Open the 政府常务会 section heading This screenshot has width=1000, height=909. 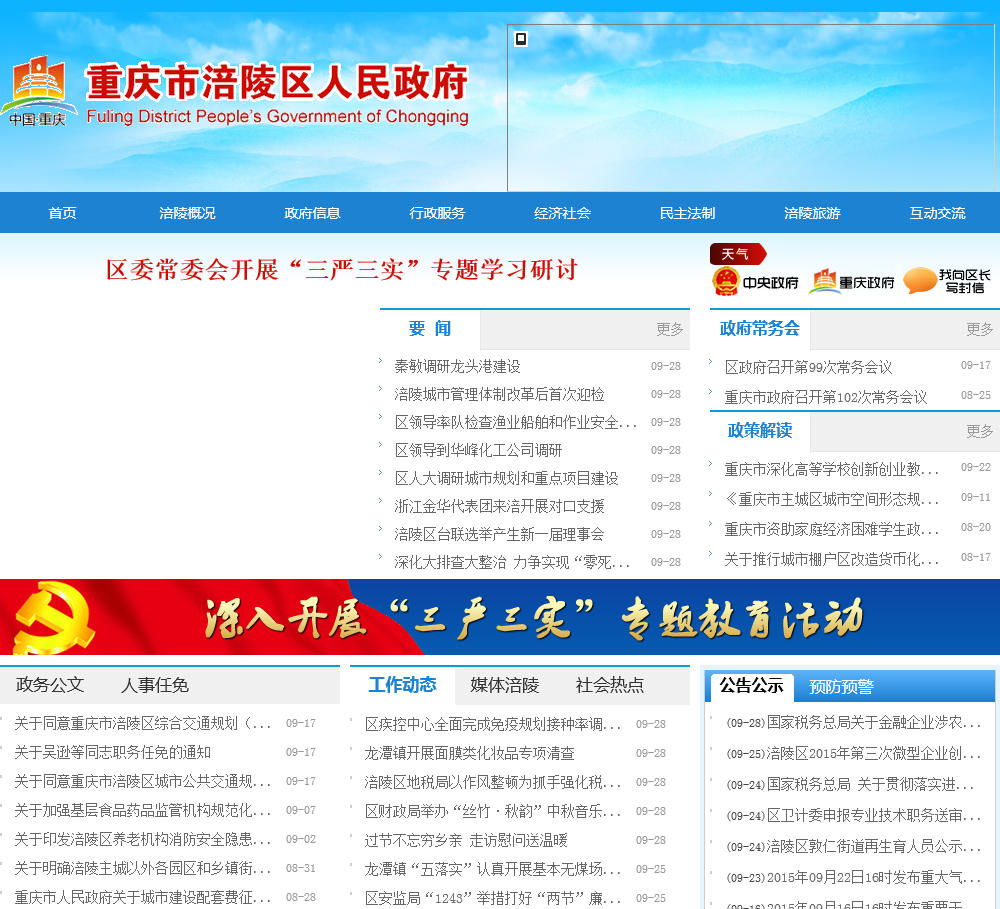(x=760, y=329)
